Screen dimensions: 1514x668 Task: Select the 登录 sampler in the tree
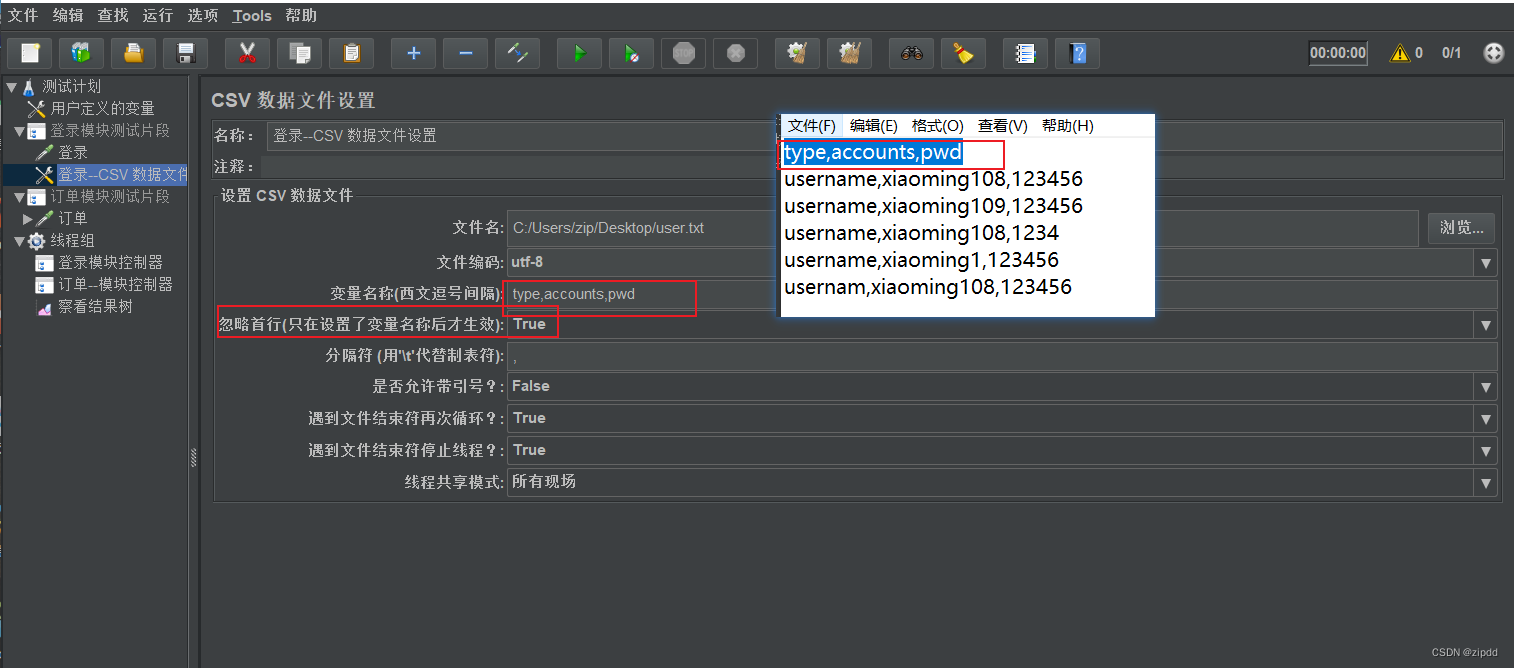[73, 152]
